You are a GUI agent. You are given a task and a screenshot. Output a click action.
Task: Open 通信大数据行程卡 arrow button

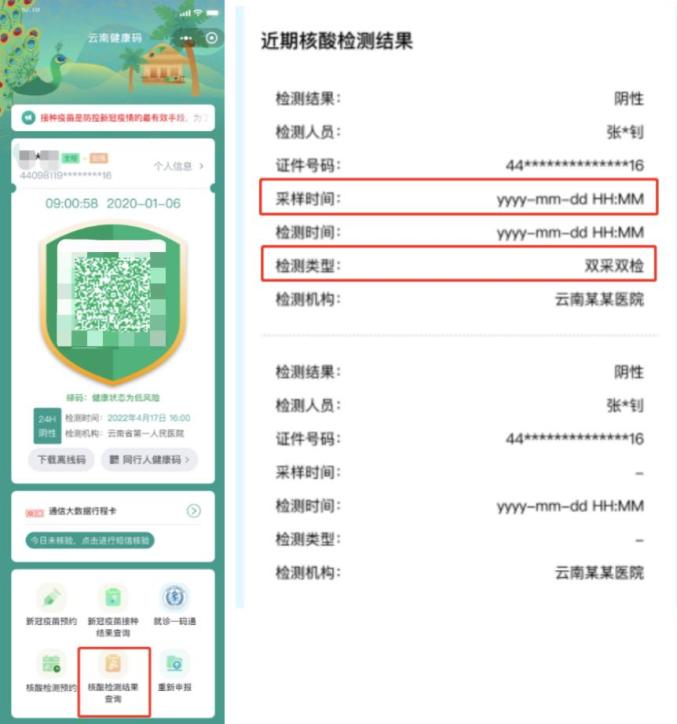tap(193, 511)
